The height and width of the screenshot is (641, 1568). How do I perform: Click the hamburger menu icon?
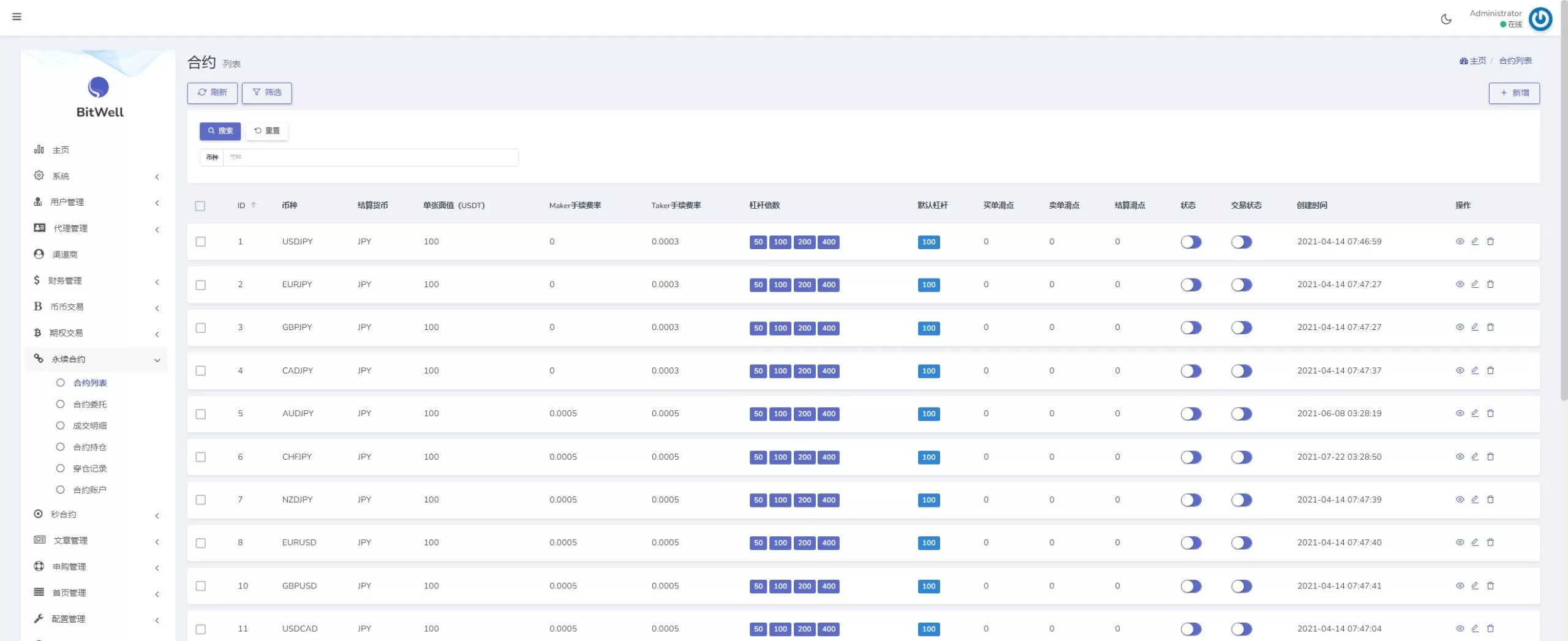pyautogui.click(x=17, y=17)
